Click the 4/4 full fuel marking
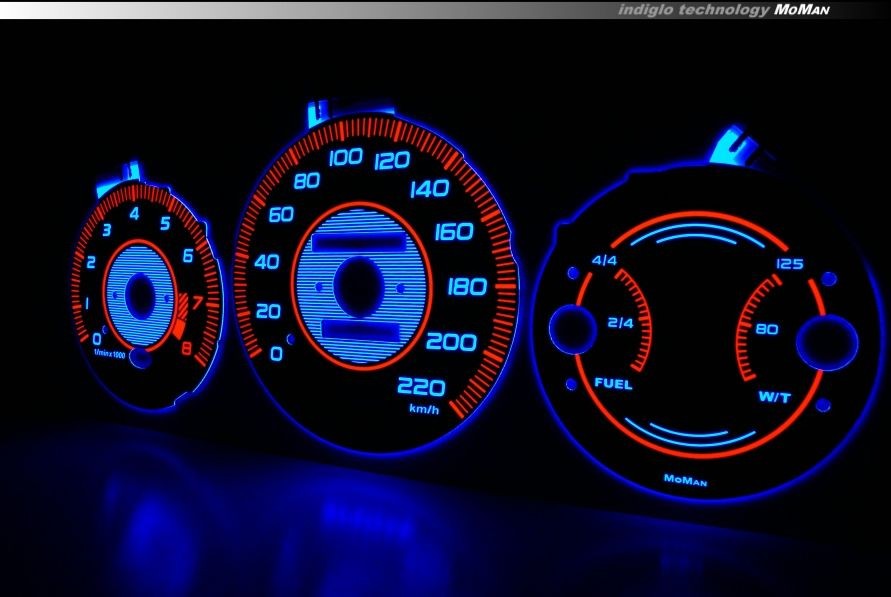 pyautogui.click(x=604, y=261)
